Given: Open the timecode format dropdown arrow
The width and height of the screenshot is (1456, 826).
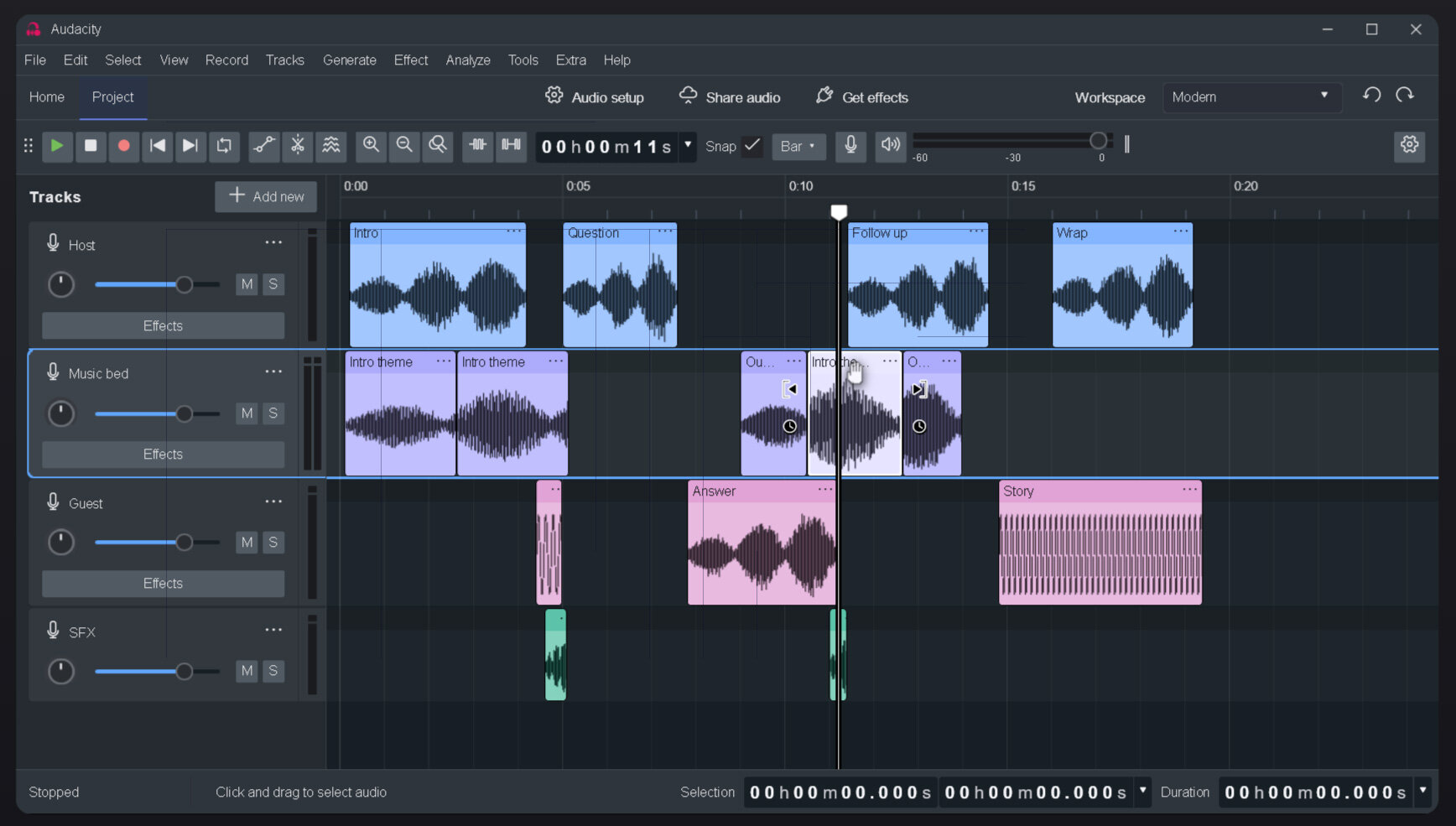Looking at the screenshot, I should pyautogui.click(x=688, y=145).
